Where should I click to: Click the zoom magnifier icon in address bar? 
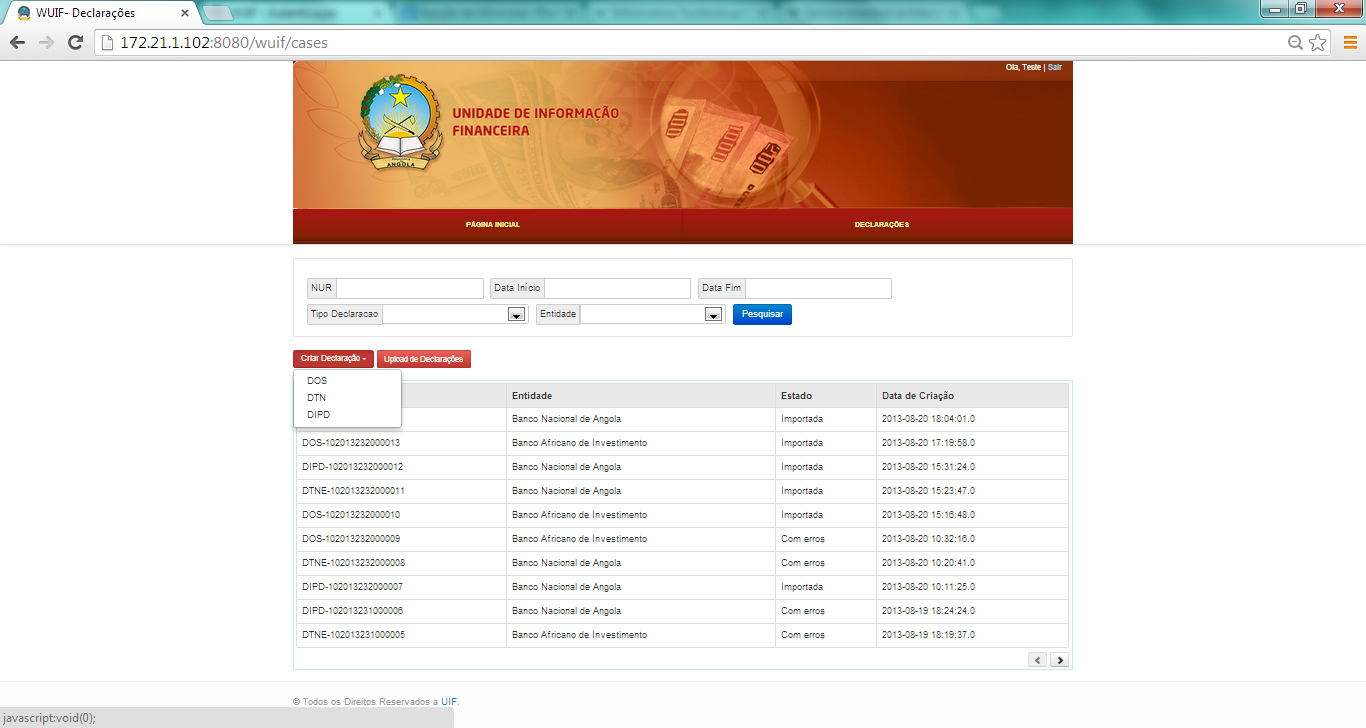click(1295, 43)
